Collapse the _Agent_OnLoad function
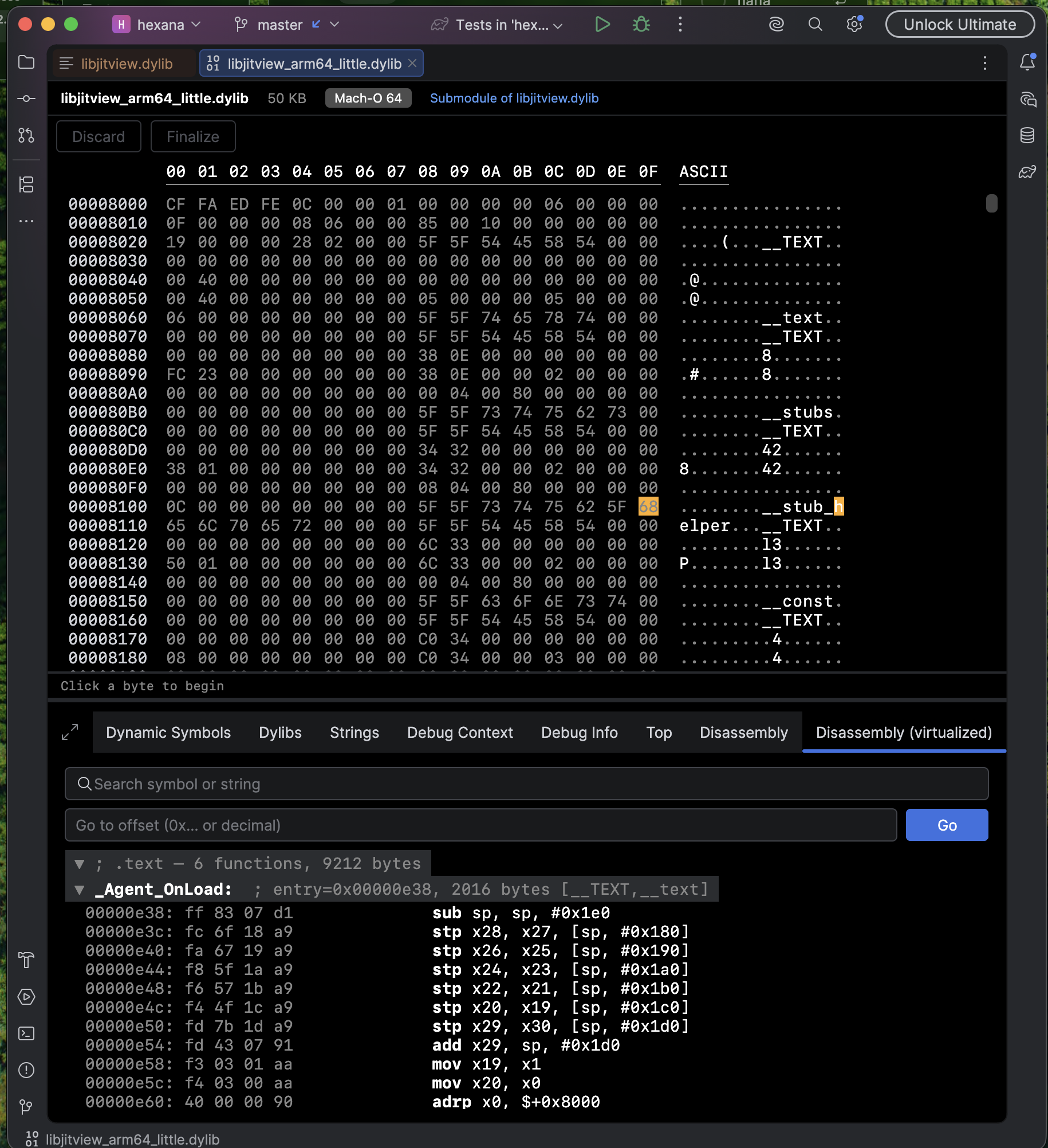The width and height of the screenshot is (1048, 1148). [80, 890]
